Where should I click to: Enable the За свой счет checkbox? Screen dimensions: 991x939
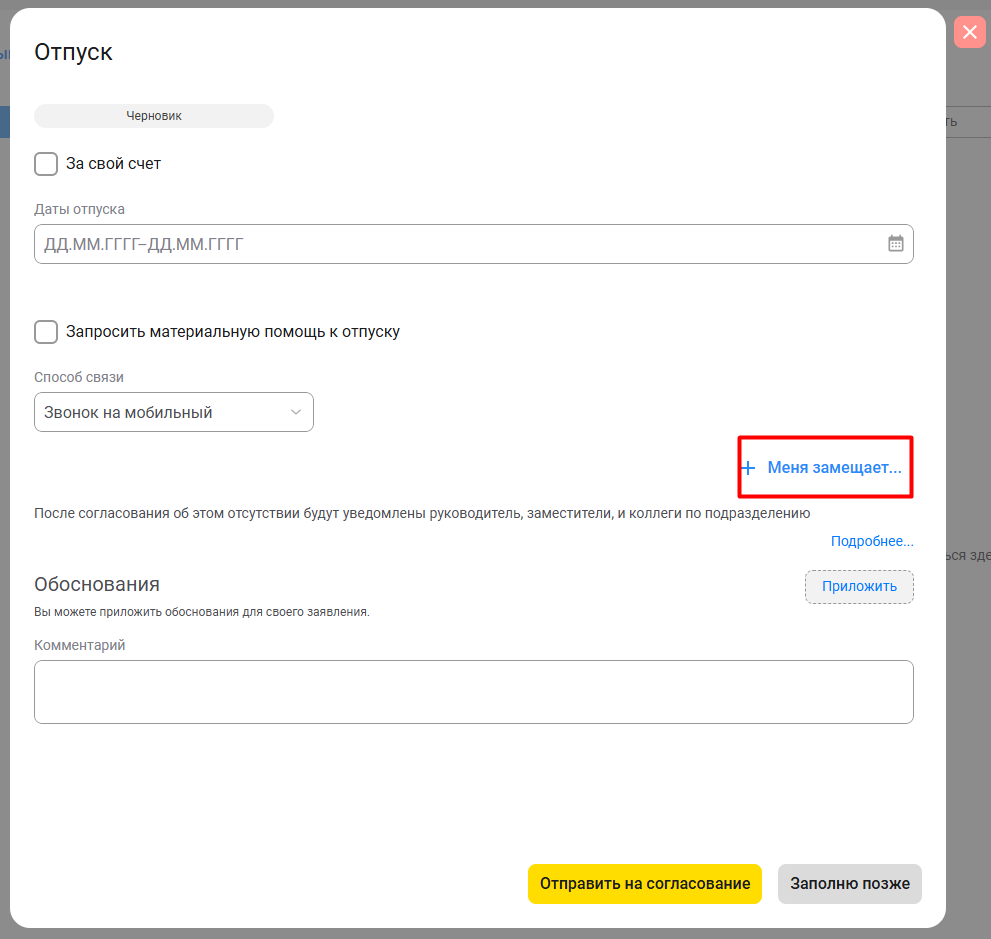coord(46,164)
